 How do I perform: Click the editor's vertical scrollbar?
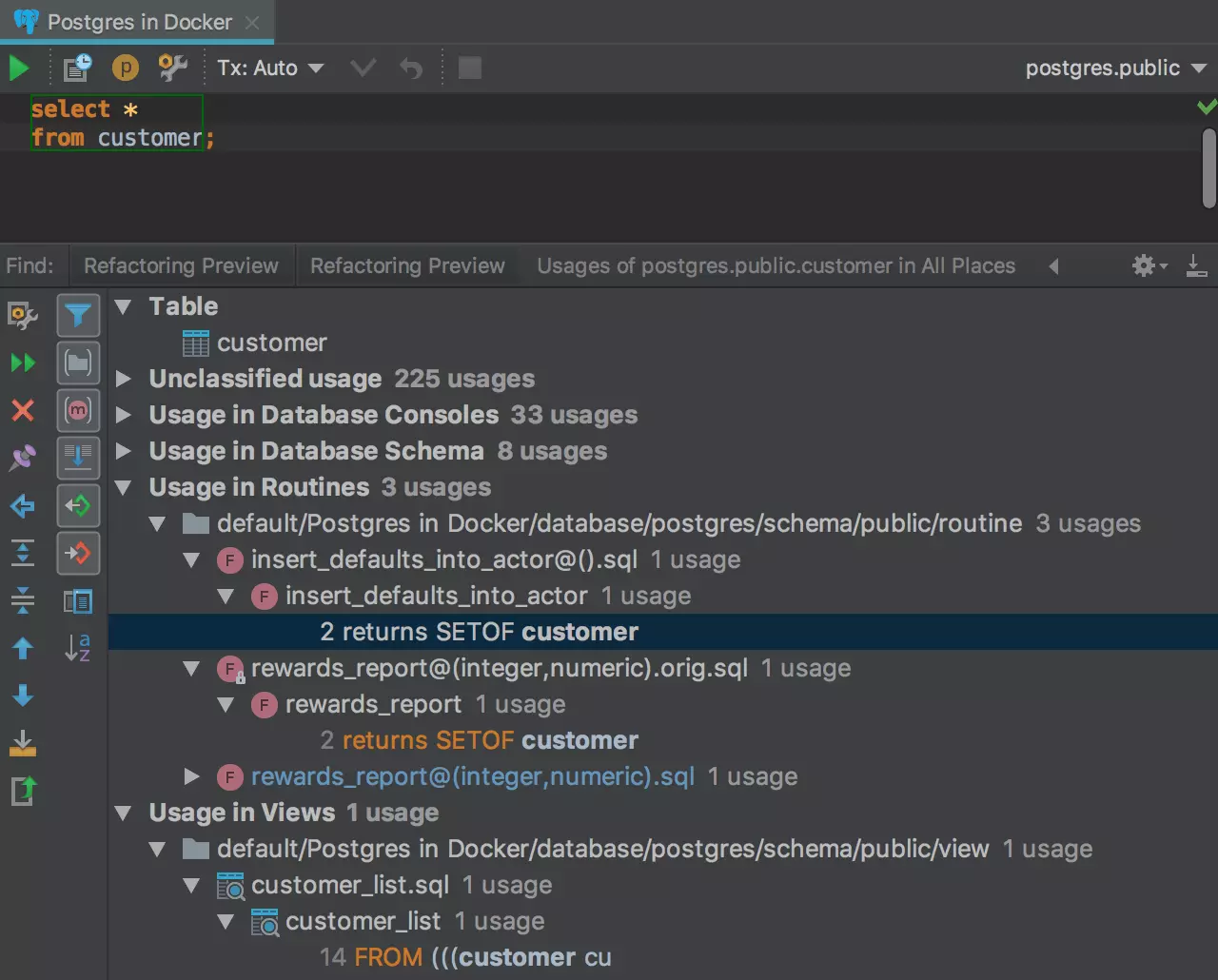point(1208,168)
